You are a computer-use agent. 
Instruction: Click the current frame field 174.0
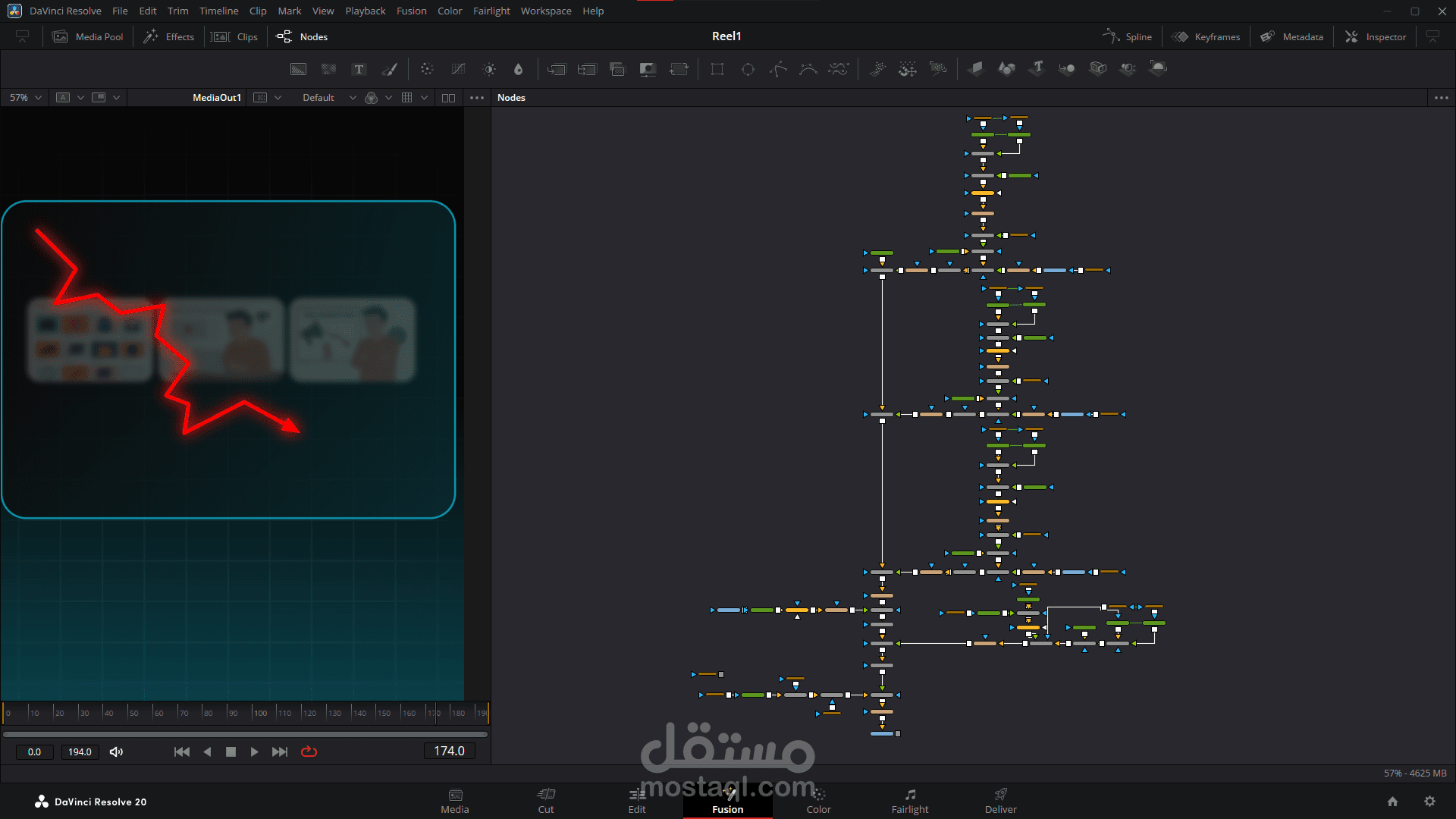pyautogui.click(x=449, y=751)
